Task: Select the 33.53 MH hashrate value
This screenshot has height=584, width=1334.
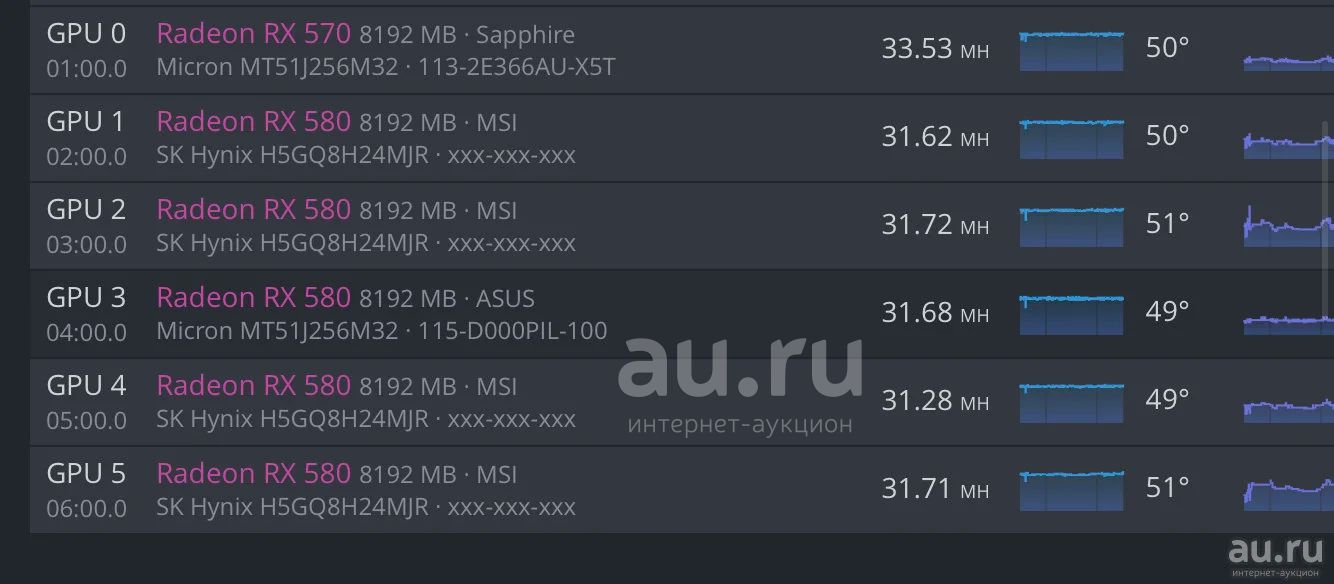Action: [x=935, y=49]
